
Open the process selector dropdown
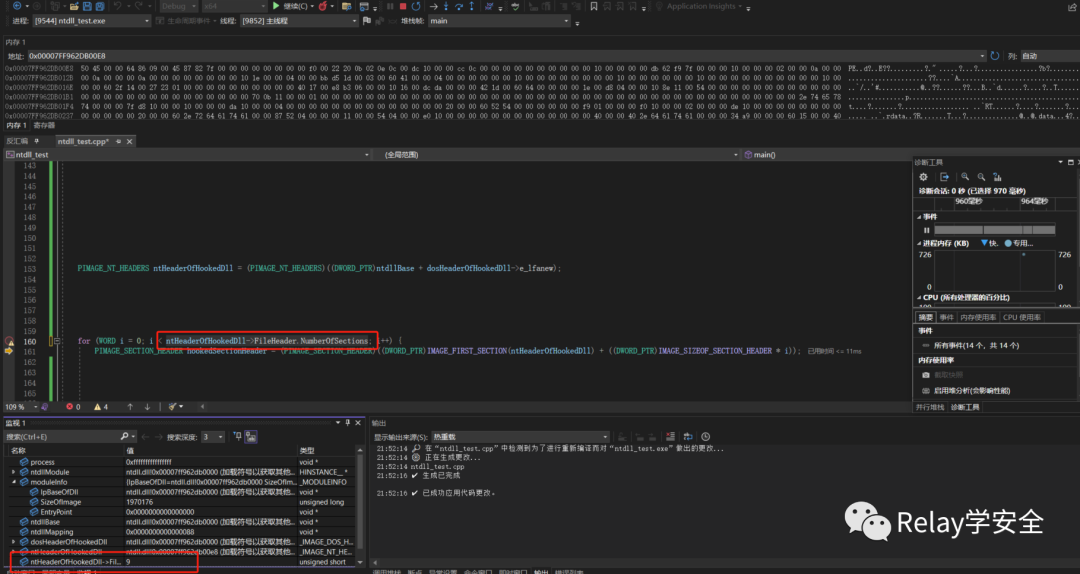pos(146,21)
